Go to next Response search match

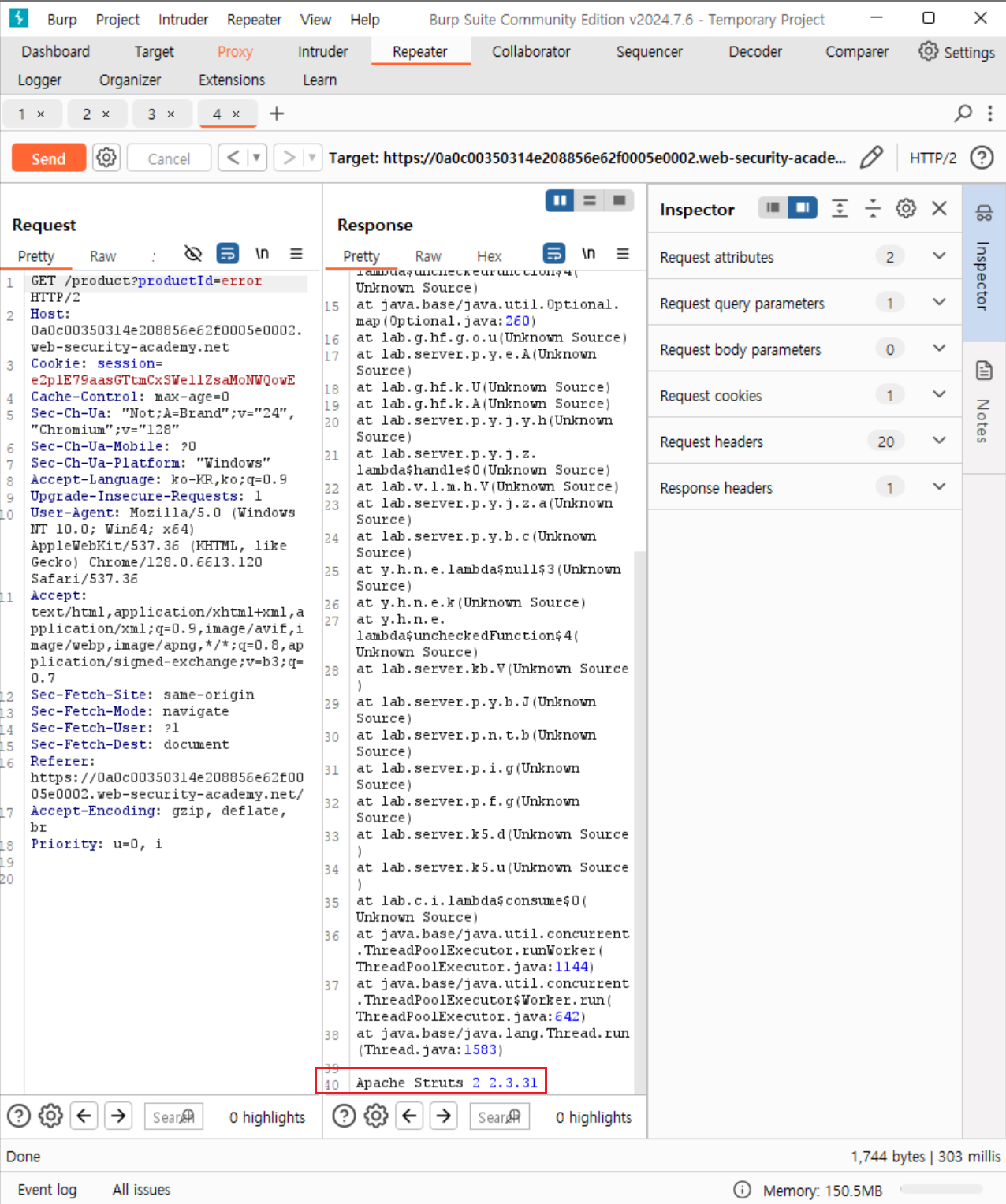pyautogui.click(x=444, y=1116)
